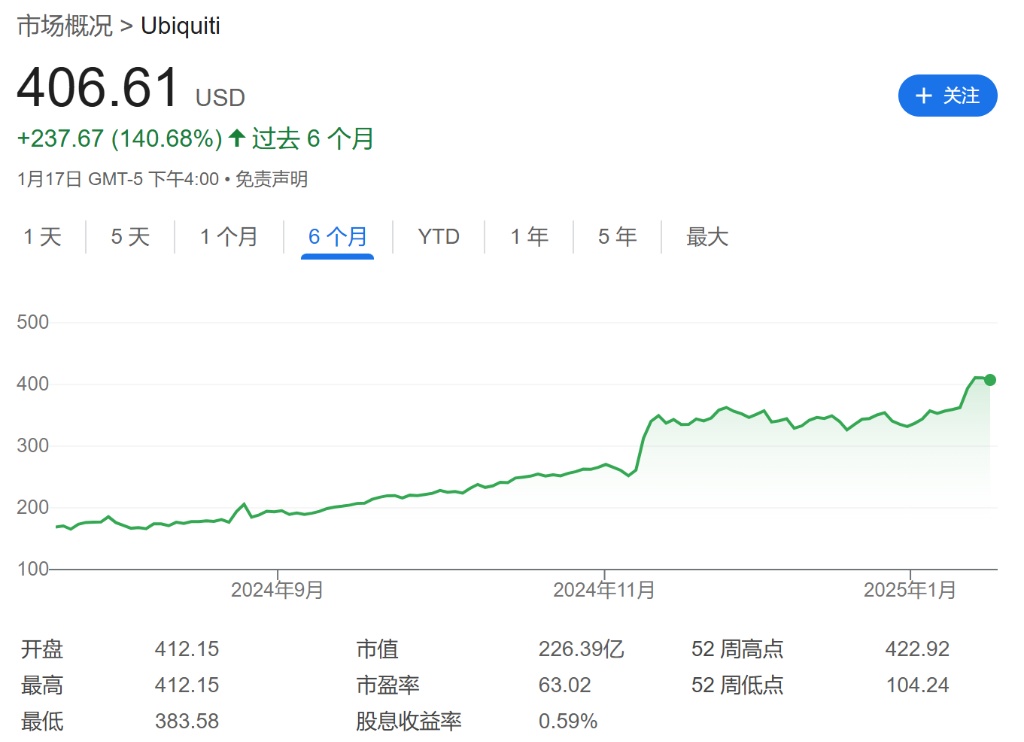Image resolution: width=1024 pixels, height=742 pixels.
Task: Click the green endpoint dot on chart
Action: pyautogui.click(x=990, y=380)
